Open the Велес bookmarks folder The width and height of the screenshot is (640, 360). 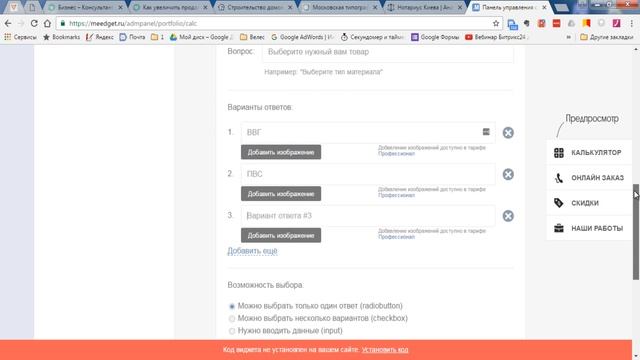[252, 37]
